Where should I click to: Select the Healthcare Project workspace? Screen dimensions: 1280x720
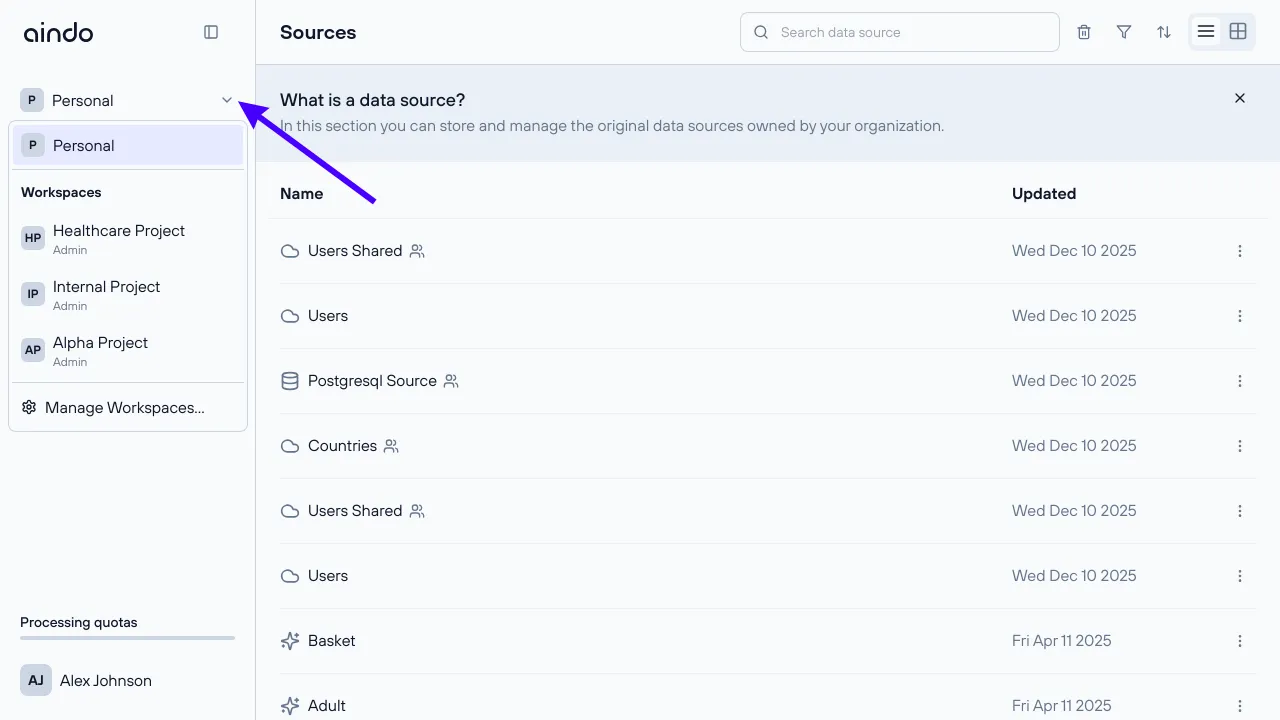pyautogui.click(x=119, y=238)
